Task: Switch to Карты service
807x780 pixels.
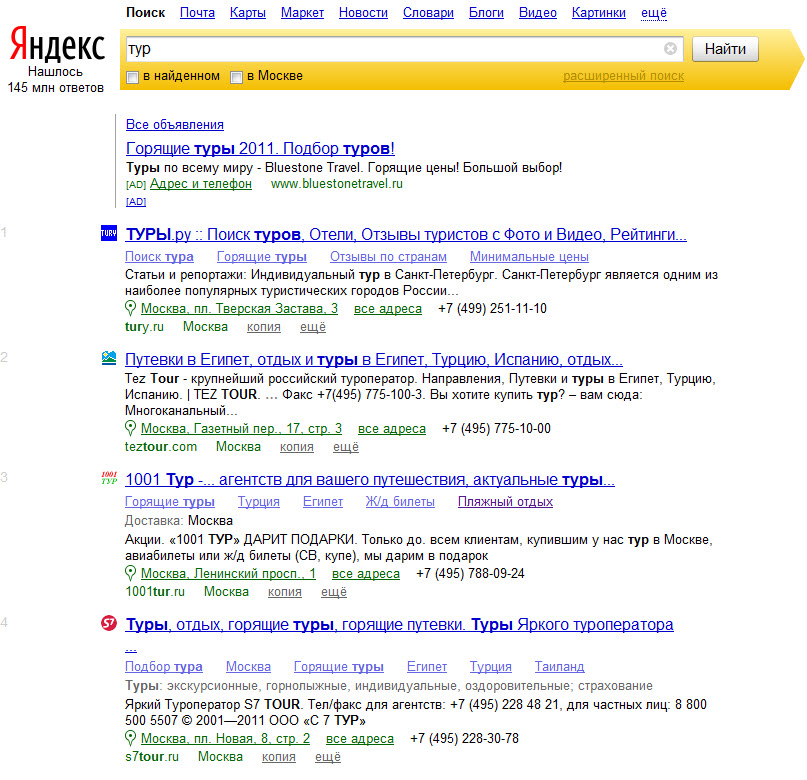Action: 248,13
